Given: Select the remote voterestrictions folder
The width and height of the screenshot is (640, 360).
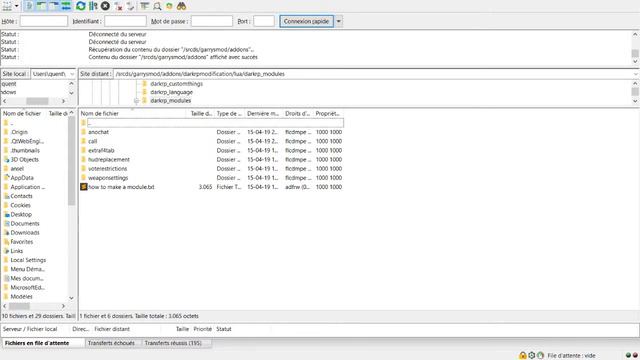Looking at the screenshot, I should [211, 169].
